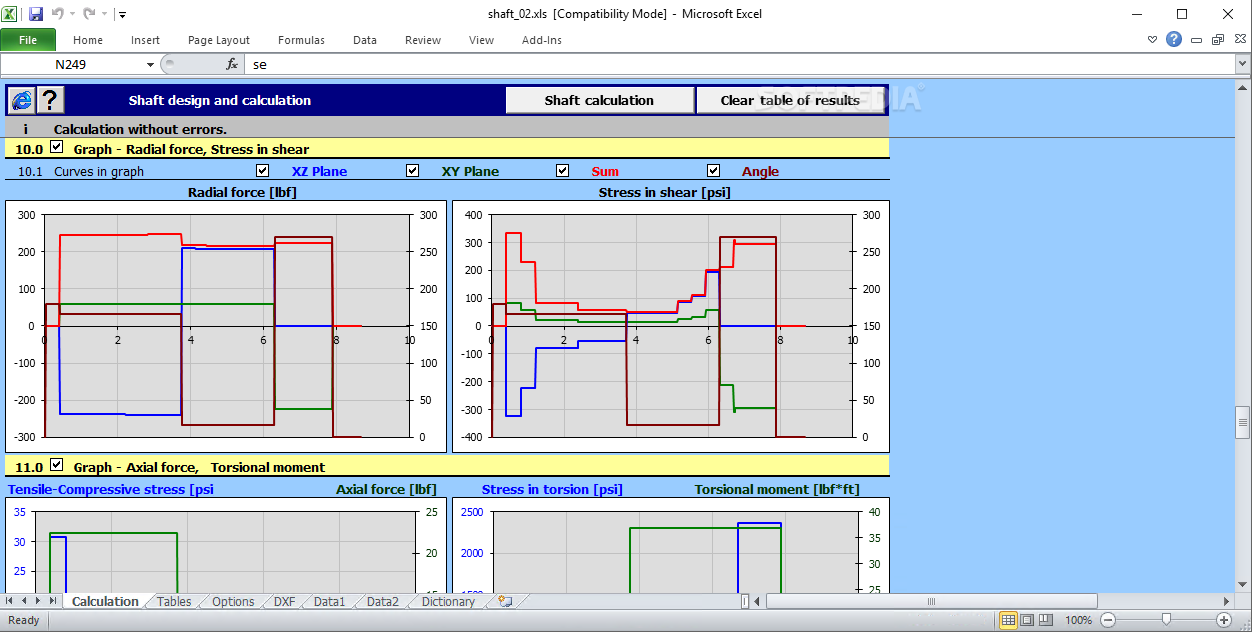Open Customize Quick Access Toolbar dropdown

pyautogui.click(x=122, y=14)
